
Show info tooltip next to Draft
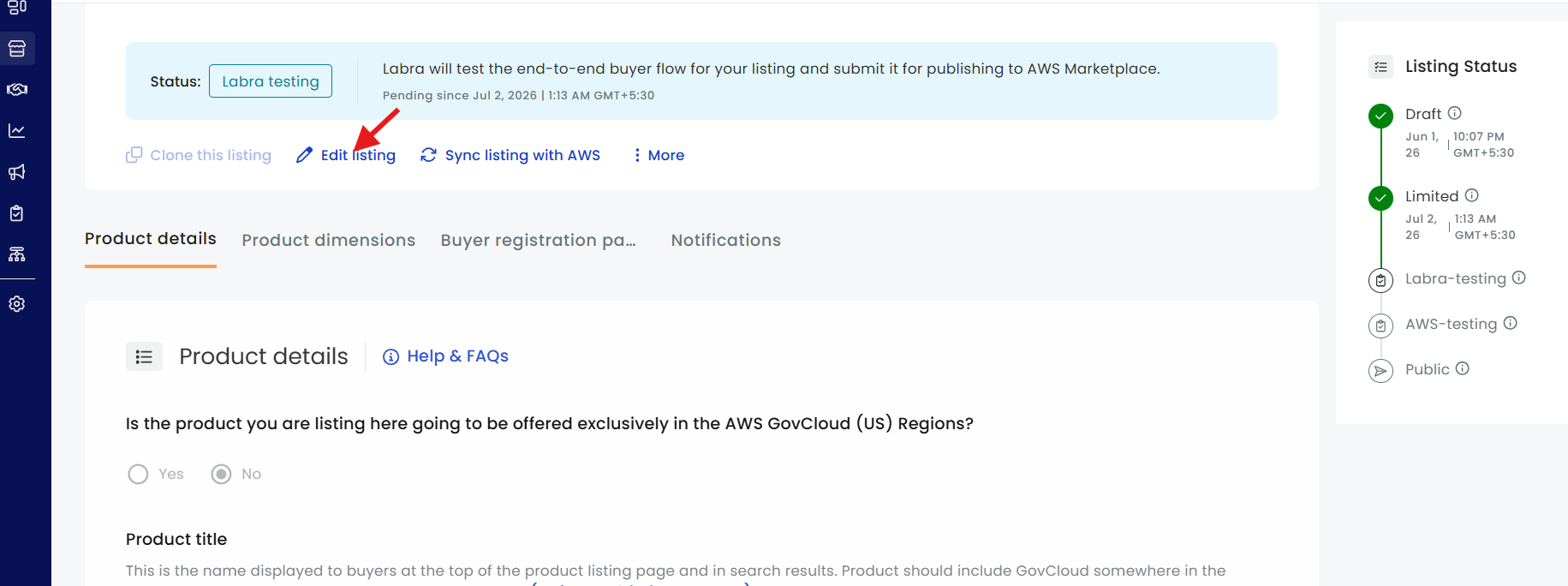pyautogui.click(x=1454, y=113)
